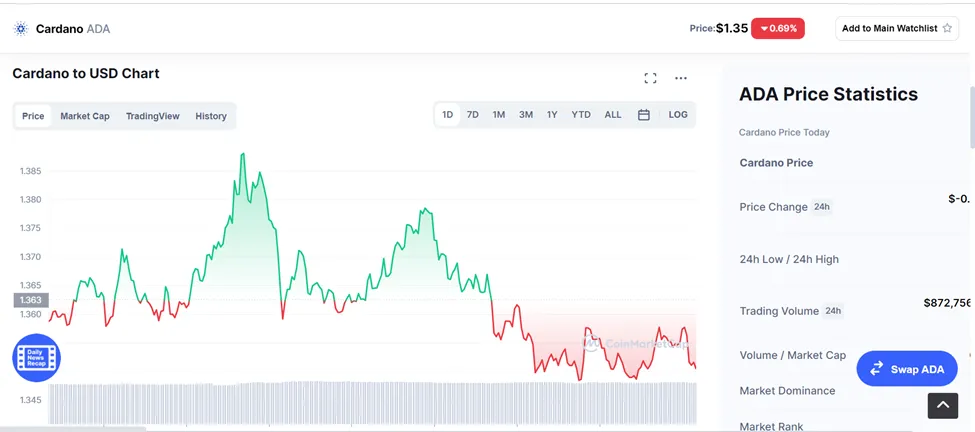Viewport: 975px width, 432px height.
Task: Click the Cardano Price Today label
Action: (784, 132)
